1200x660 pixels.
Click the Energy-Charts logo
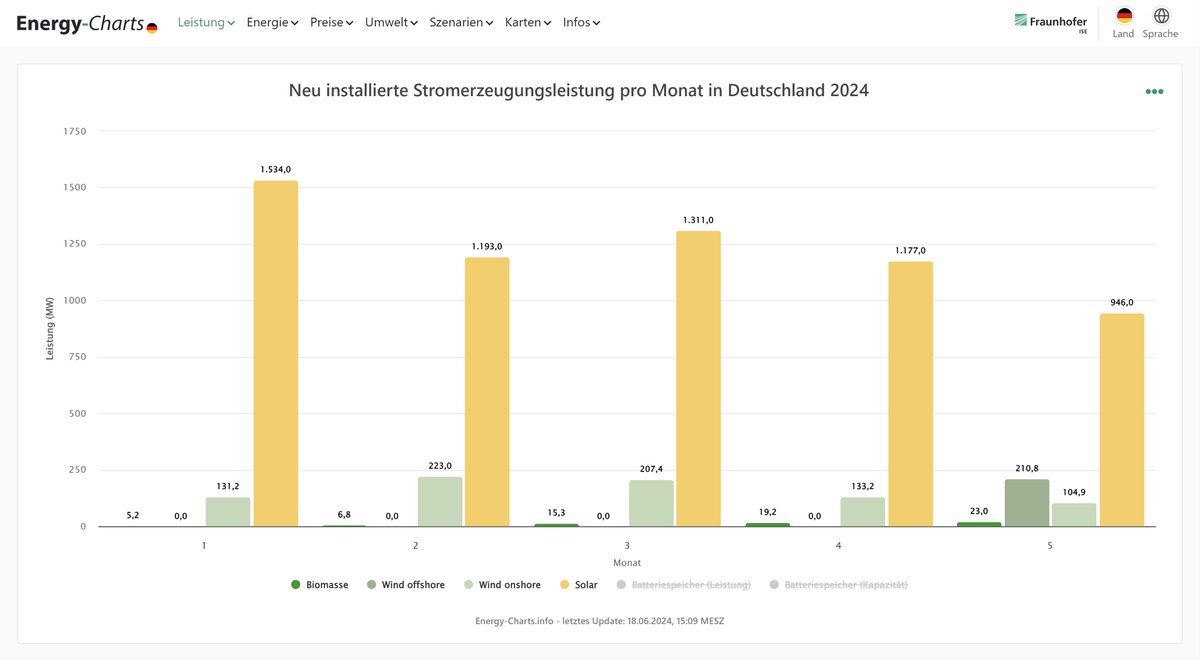click(85, 22)
